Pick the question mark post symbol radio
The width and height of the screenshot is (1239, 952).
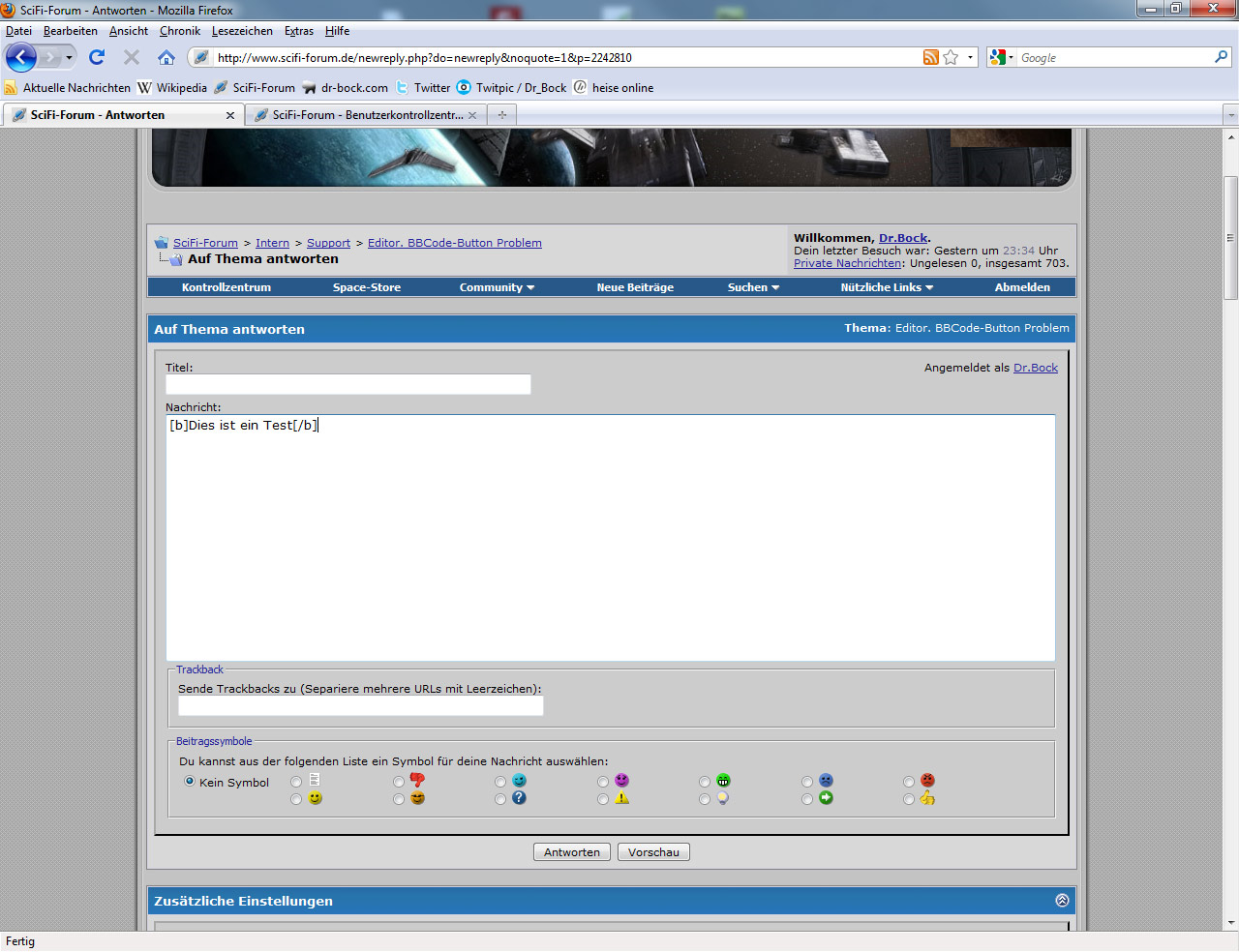point(500,799)
